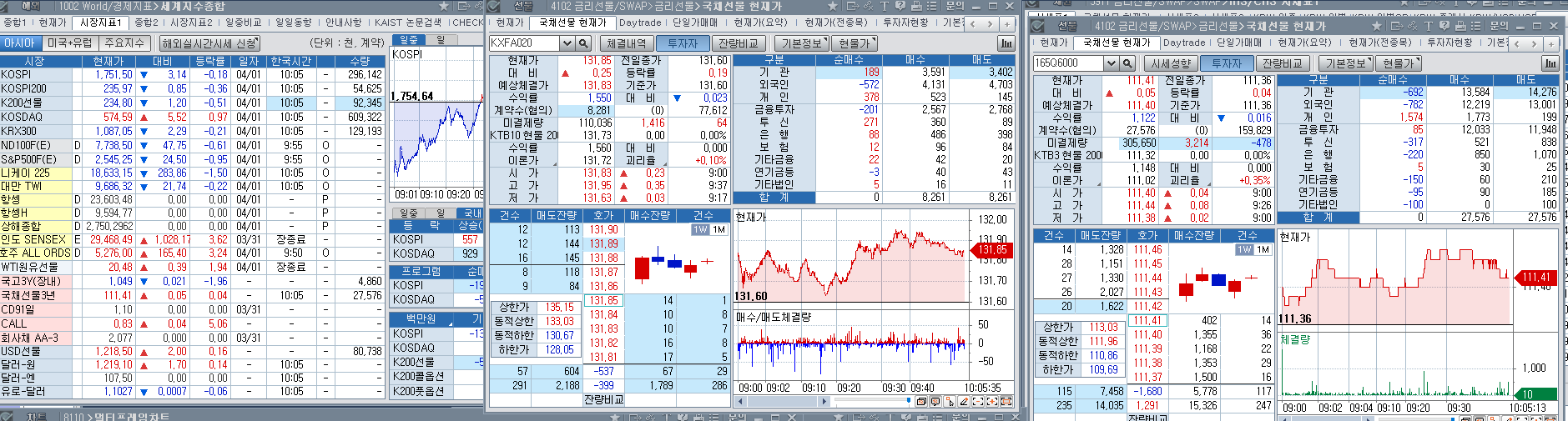Image resolution: width=1568 pixels, height=421 pixels.
Task: Select 일중 tab above KOSPI chart
Action: (x=409, y=39)
